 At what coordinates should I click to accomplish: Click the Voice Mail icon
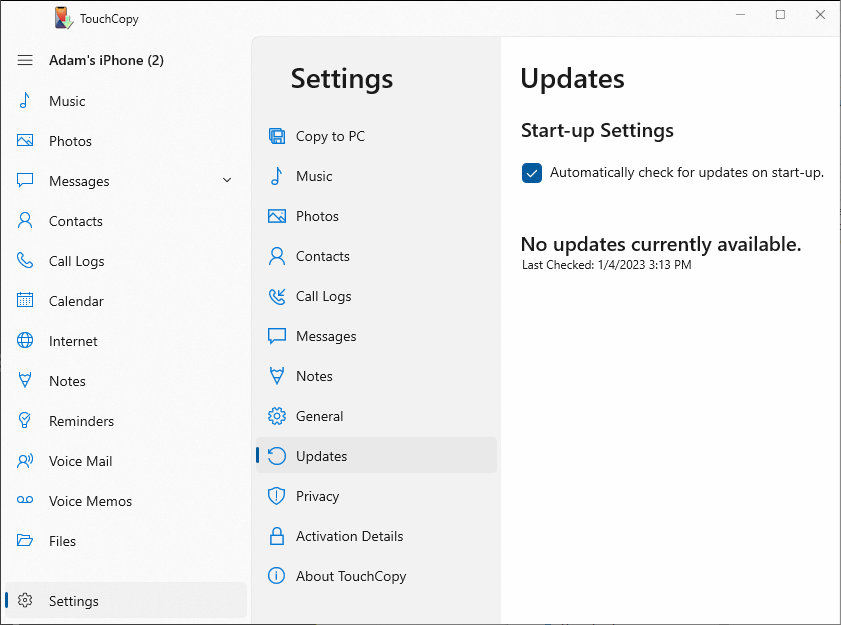[x=25, y=460]
